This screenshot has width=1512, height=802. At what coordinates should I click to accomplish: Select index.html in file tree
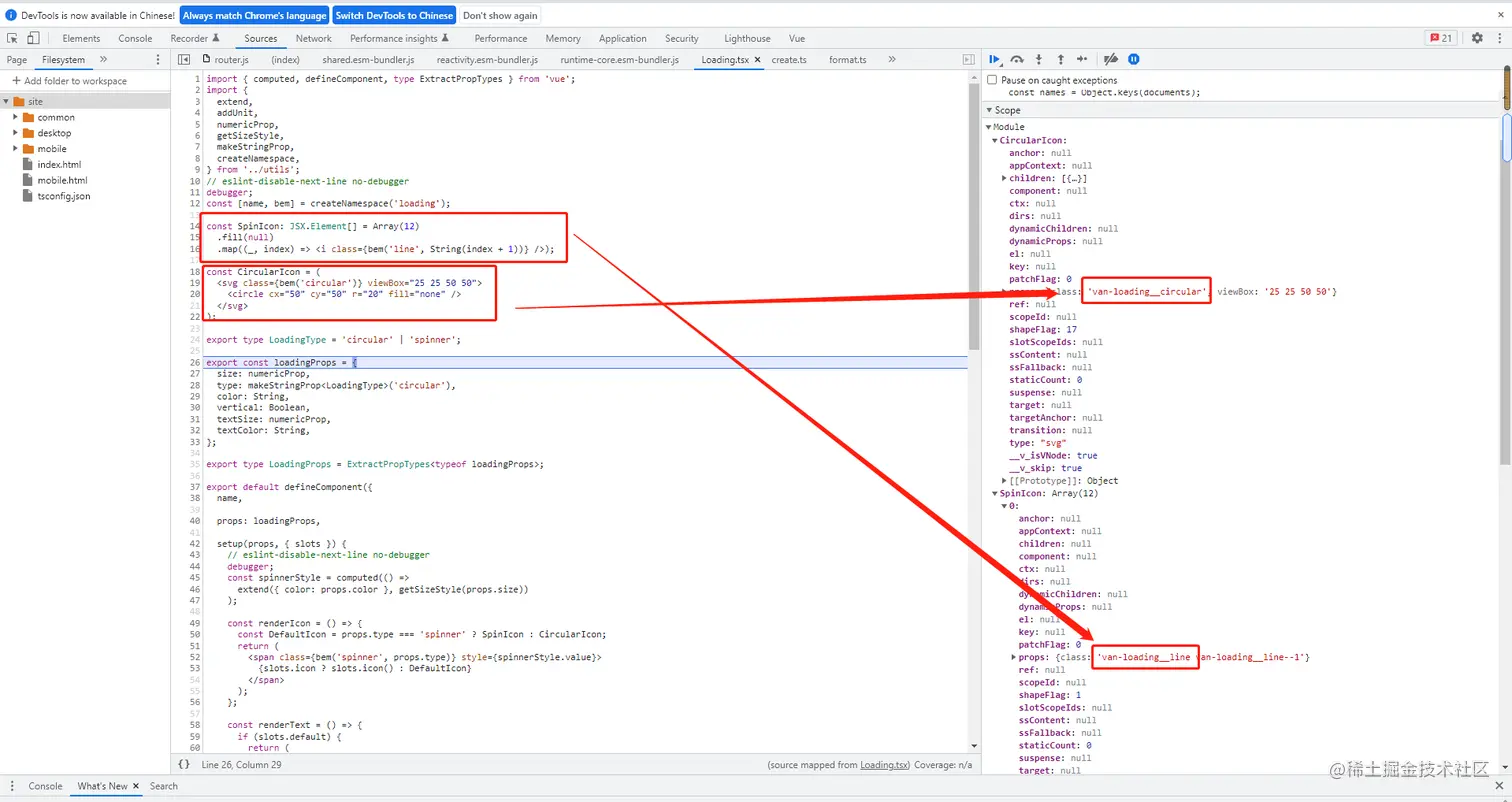59,165
